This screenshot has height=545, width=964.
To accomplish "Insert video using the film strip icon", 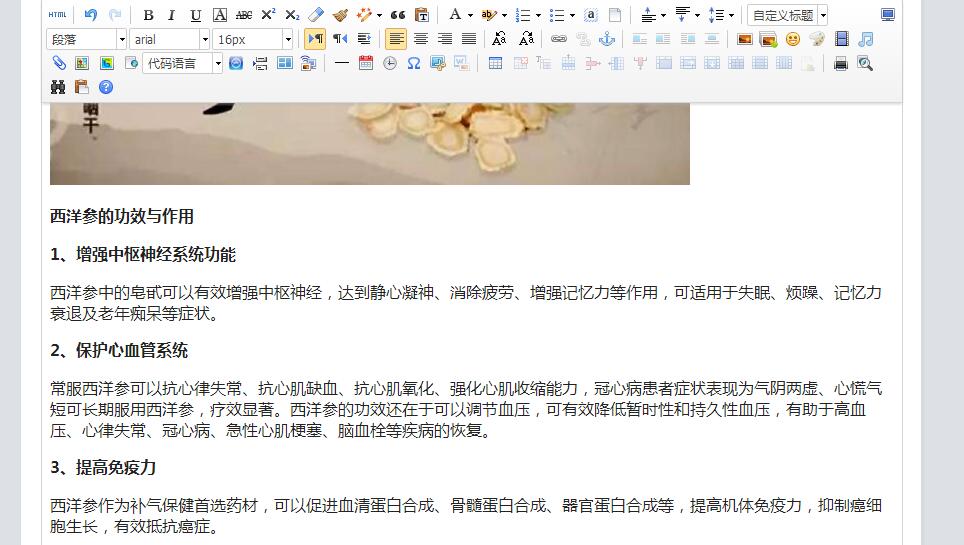I will pos(841,39).
